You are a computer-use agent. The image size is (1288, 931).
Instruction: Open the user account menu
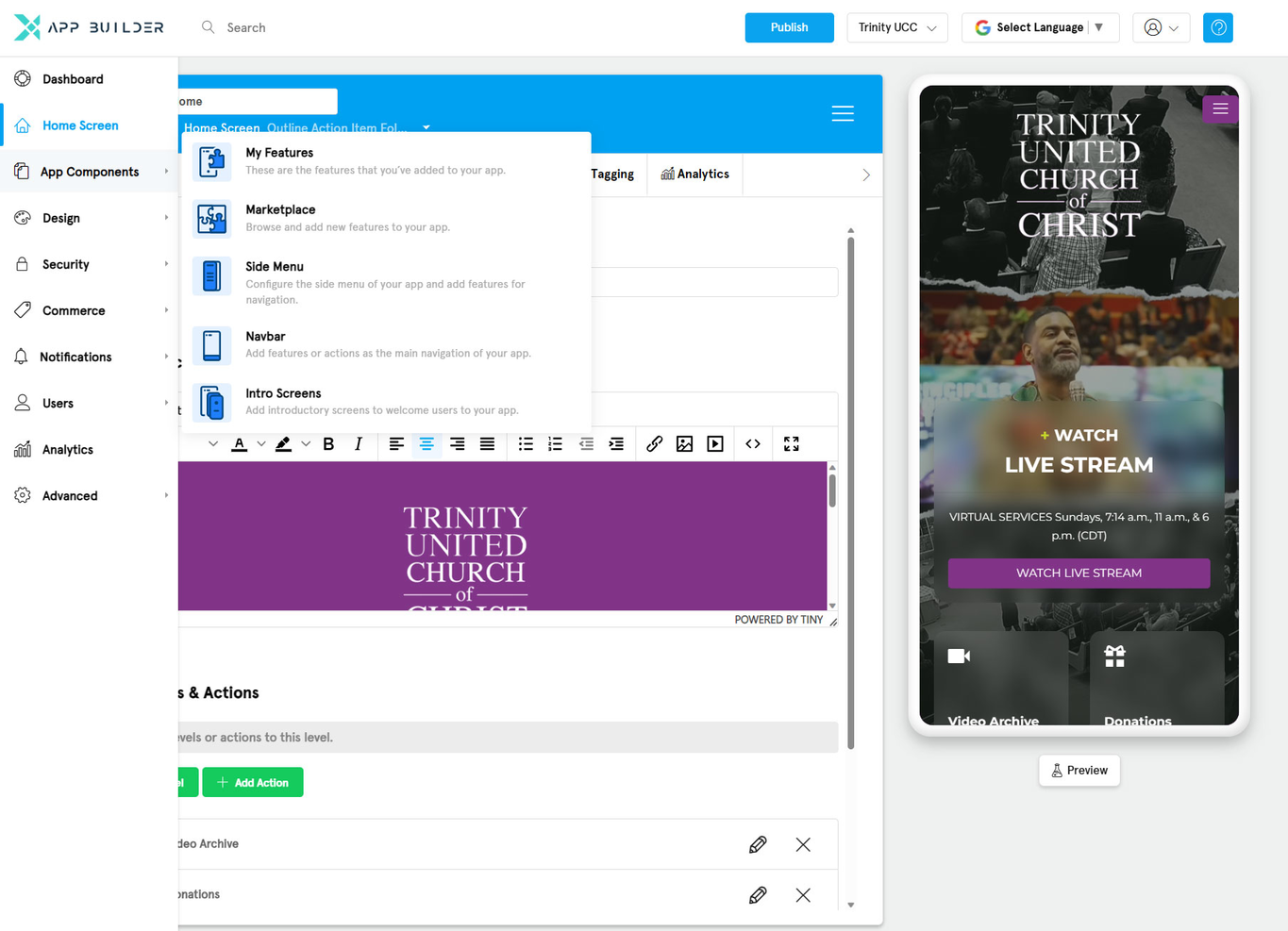[x=1162, y=27]
